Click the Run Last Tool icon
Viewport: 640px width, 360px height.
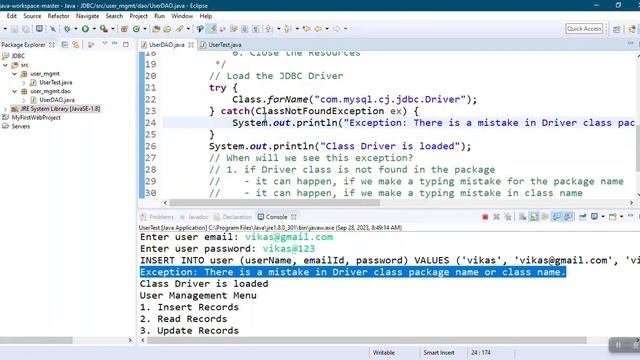click(x=104, y=29)
